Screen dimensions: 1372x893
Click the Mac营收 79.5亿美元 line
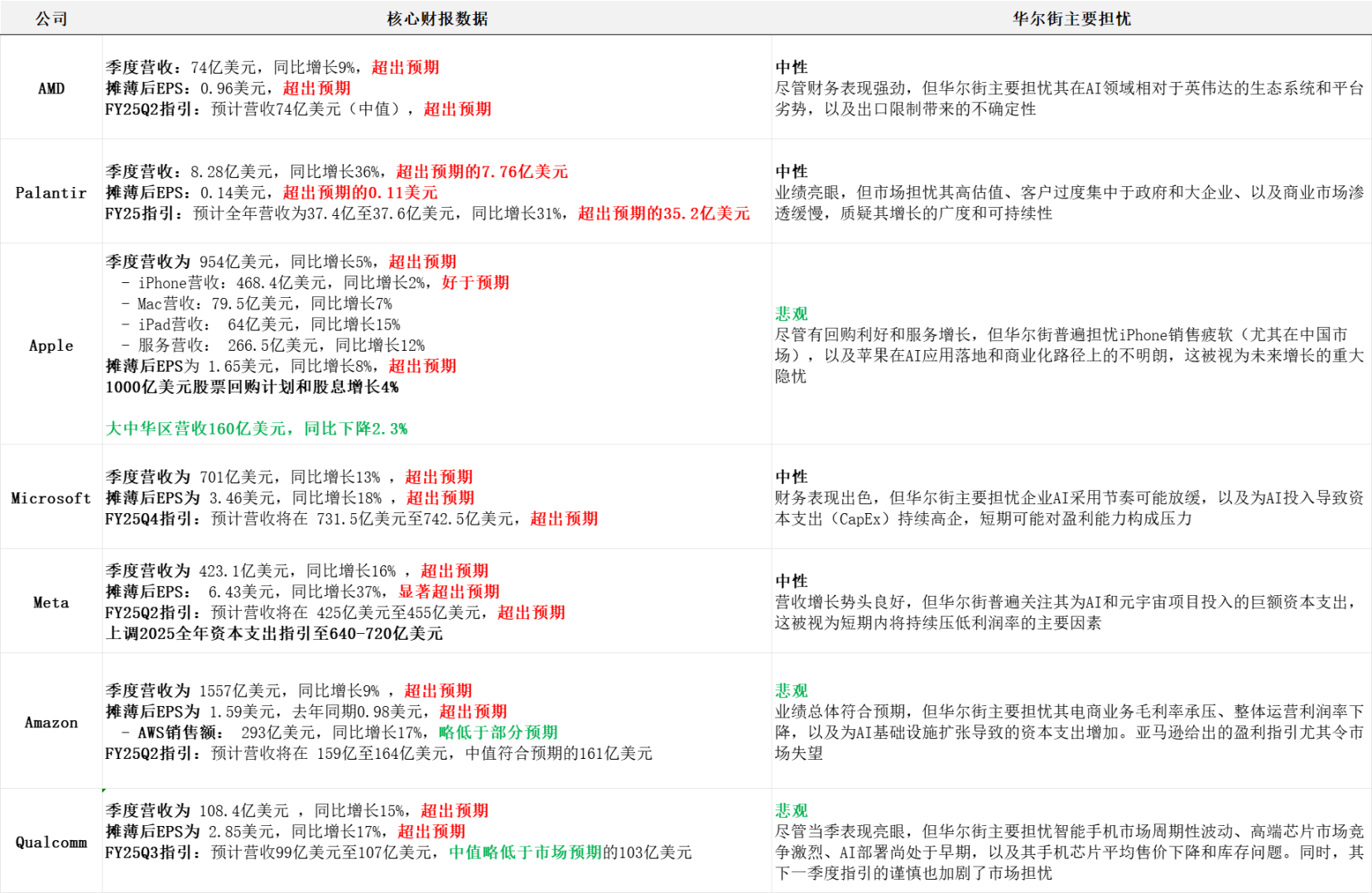click(257, 303)
